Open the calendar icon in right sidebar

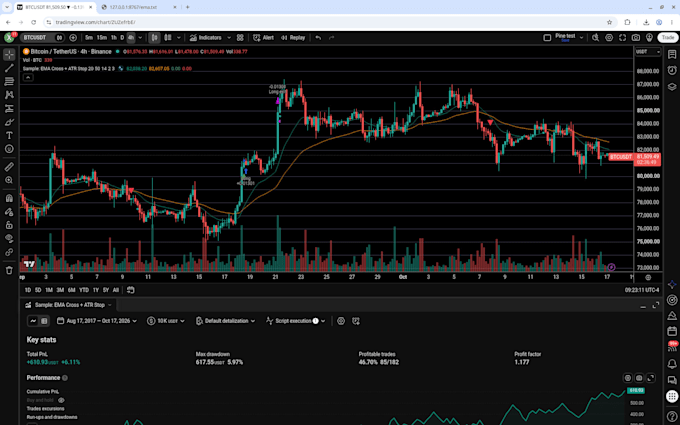[672, 331]
